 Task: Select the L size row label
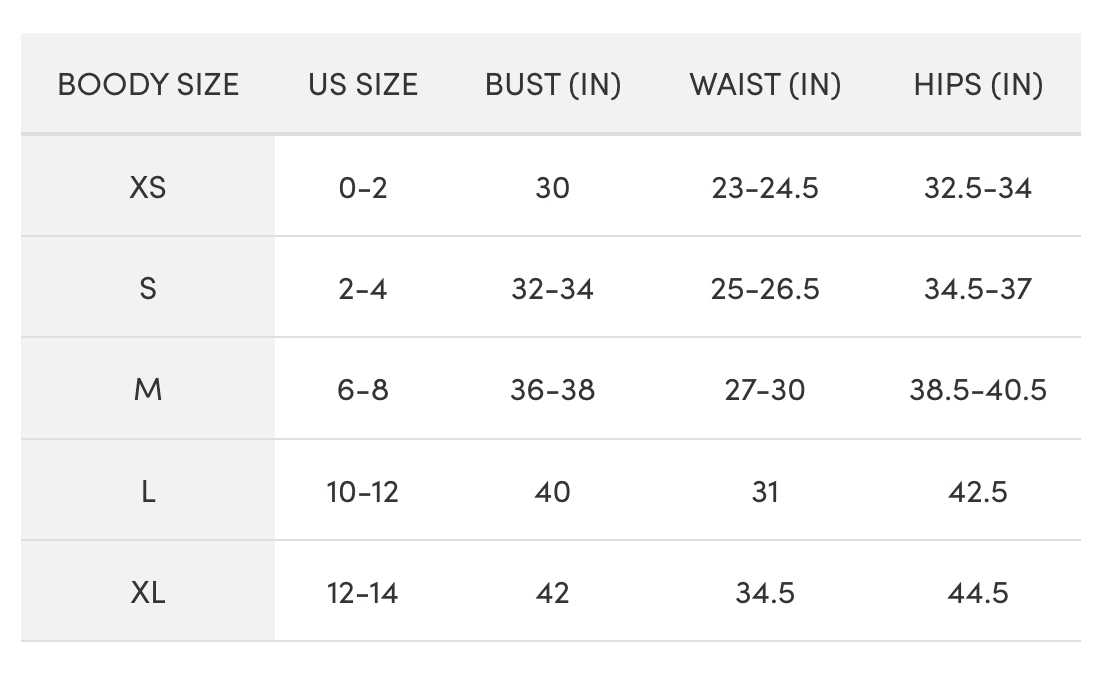148,492
